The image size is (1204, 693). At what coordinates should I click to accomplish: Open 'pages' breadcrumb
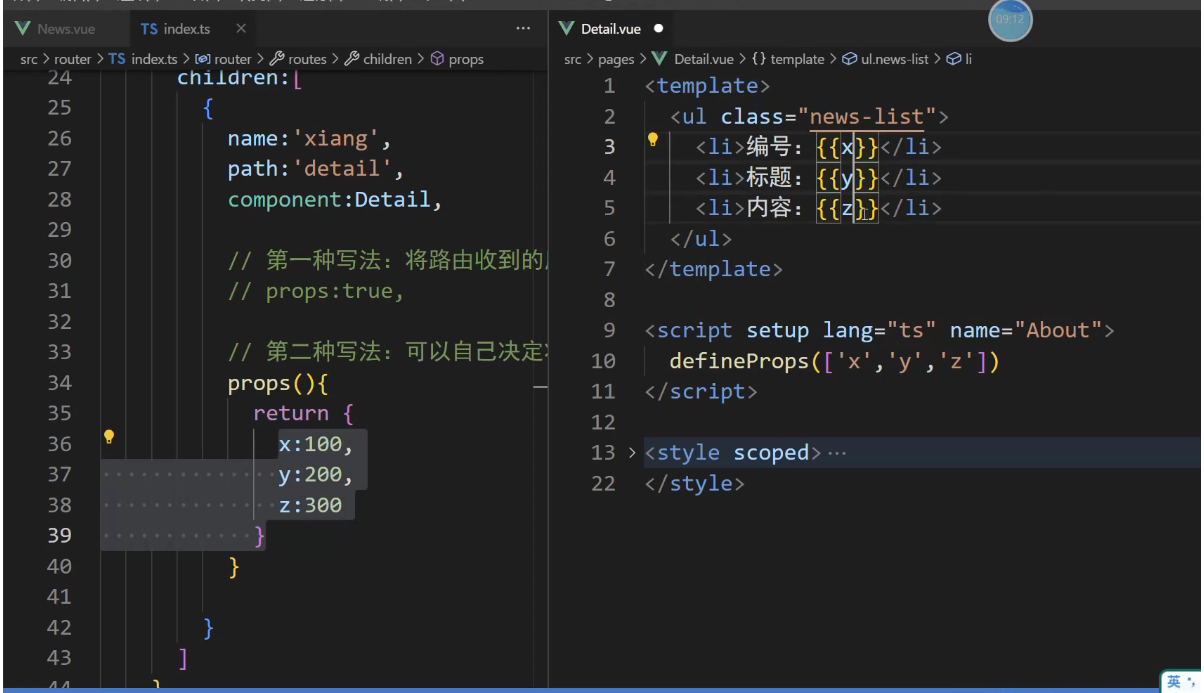click(x=616, y=59)
